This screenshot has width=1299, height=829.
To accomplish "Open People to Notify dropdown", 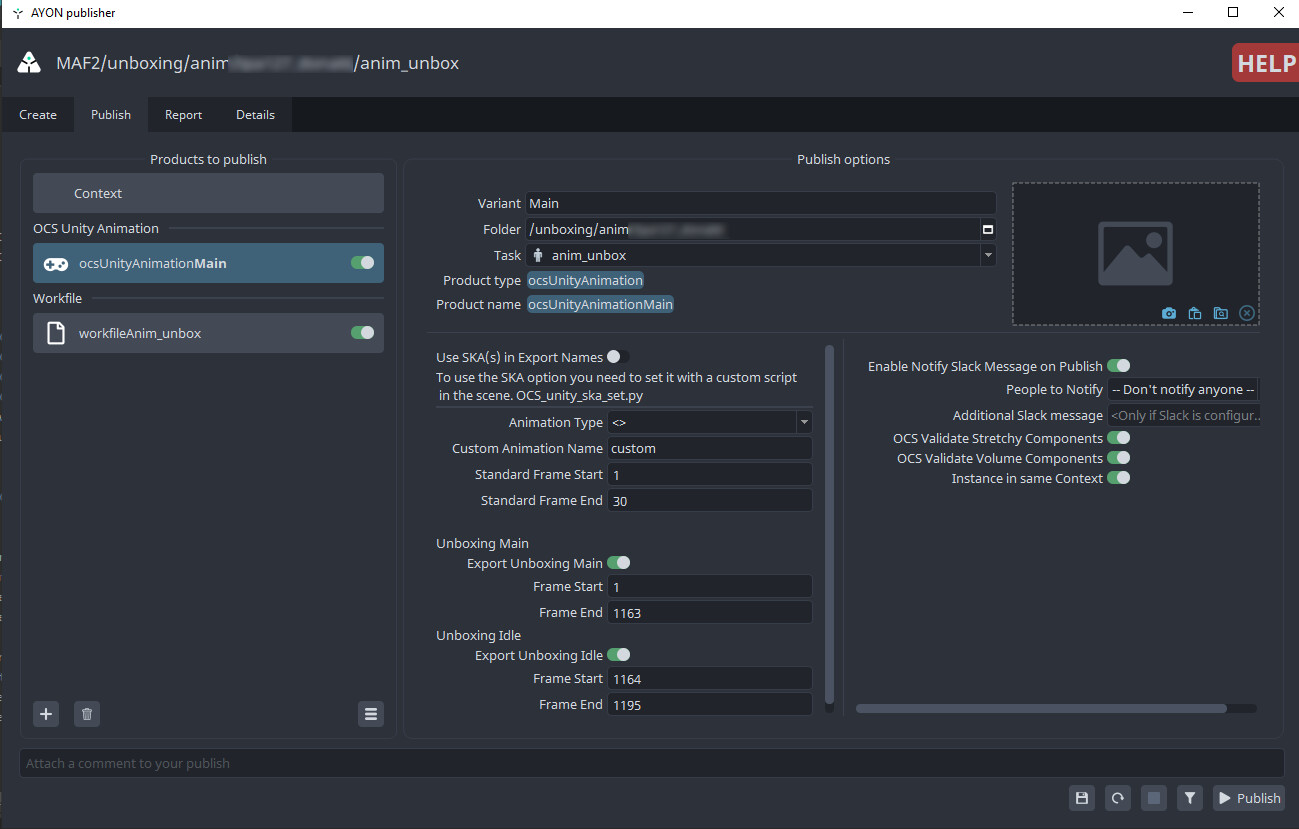I will [1184, 389].
